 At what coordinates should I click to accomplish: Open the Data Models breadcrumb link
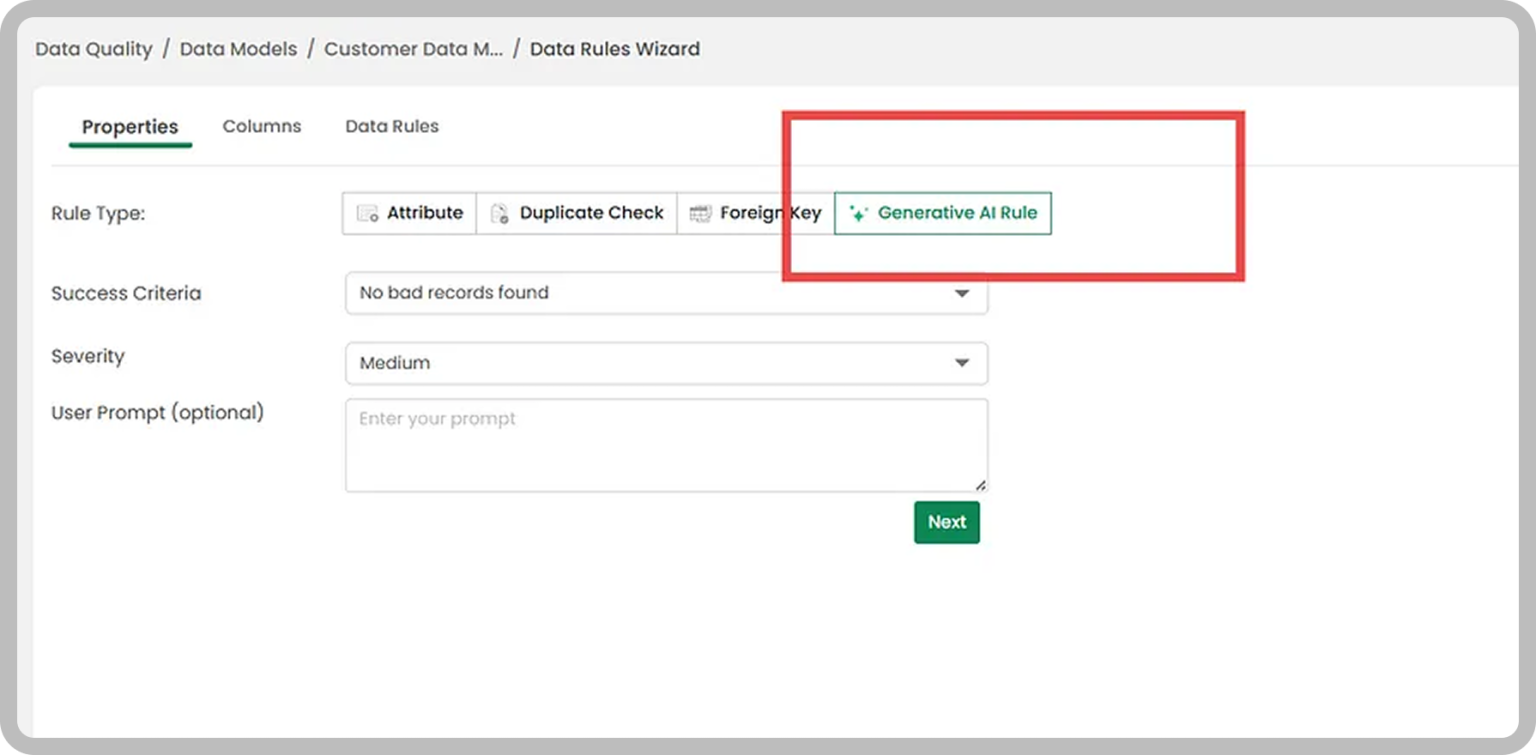[x=239, y=49]
